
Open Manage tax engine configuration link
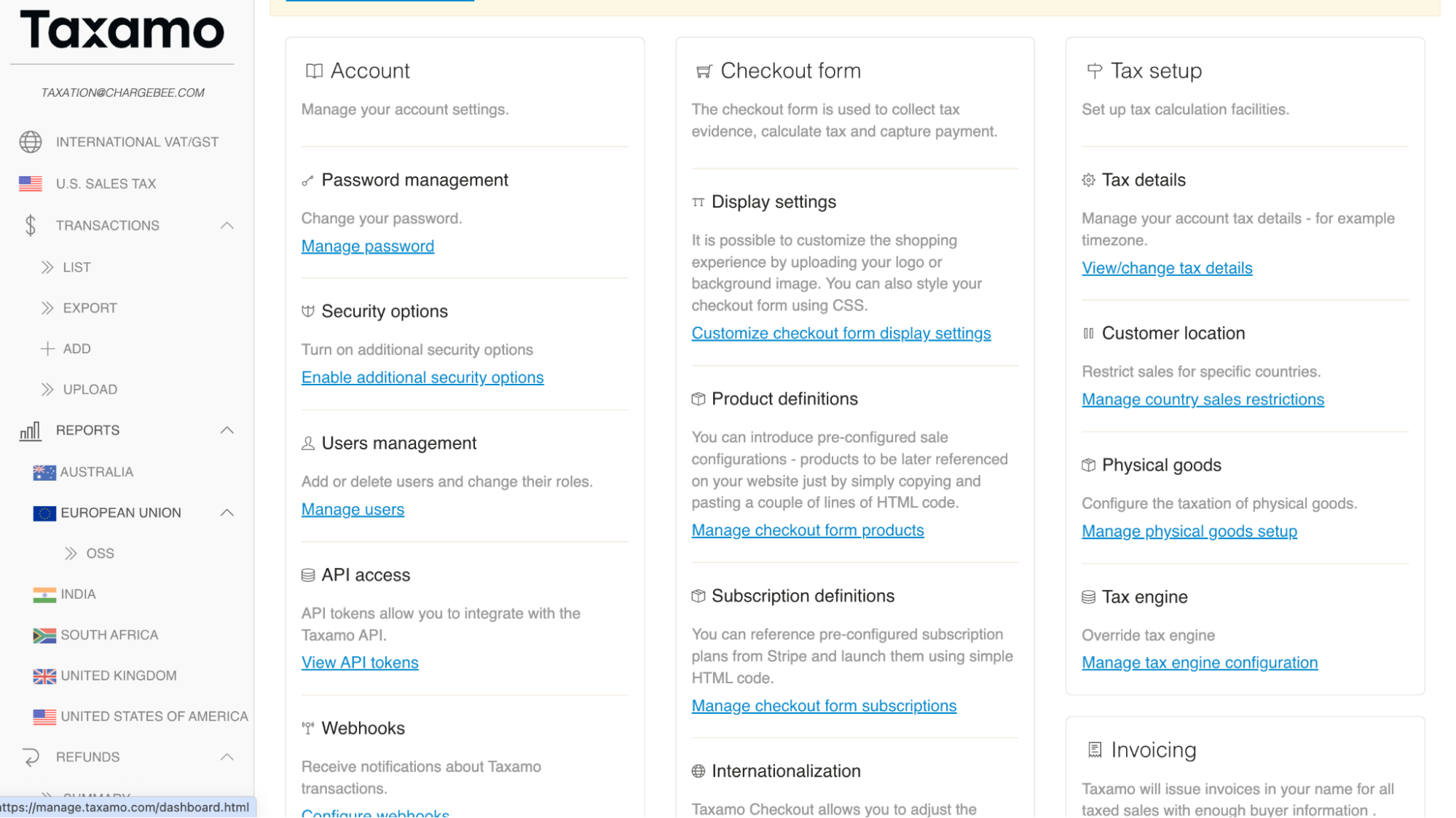click(x=1200, y=663)
